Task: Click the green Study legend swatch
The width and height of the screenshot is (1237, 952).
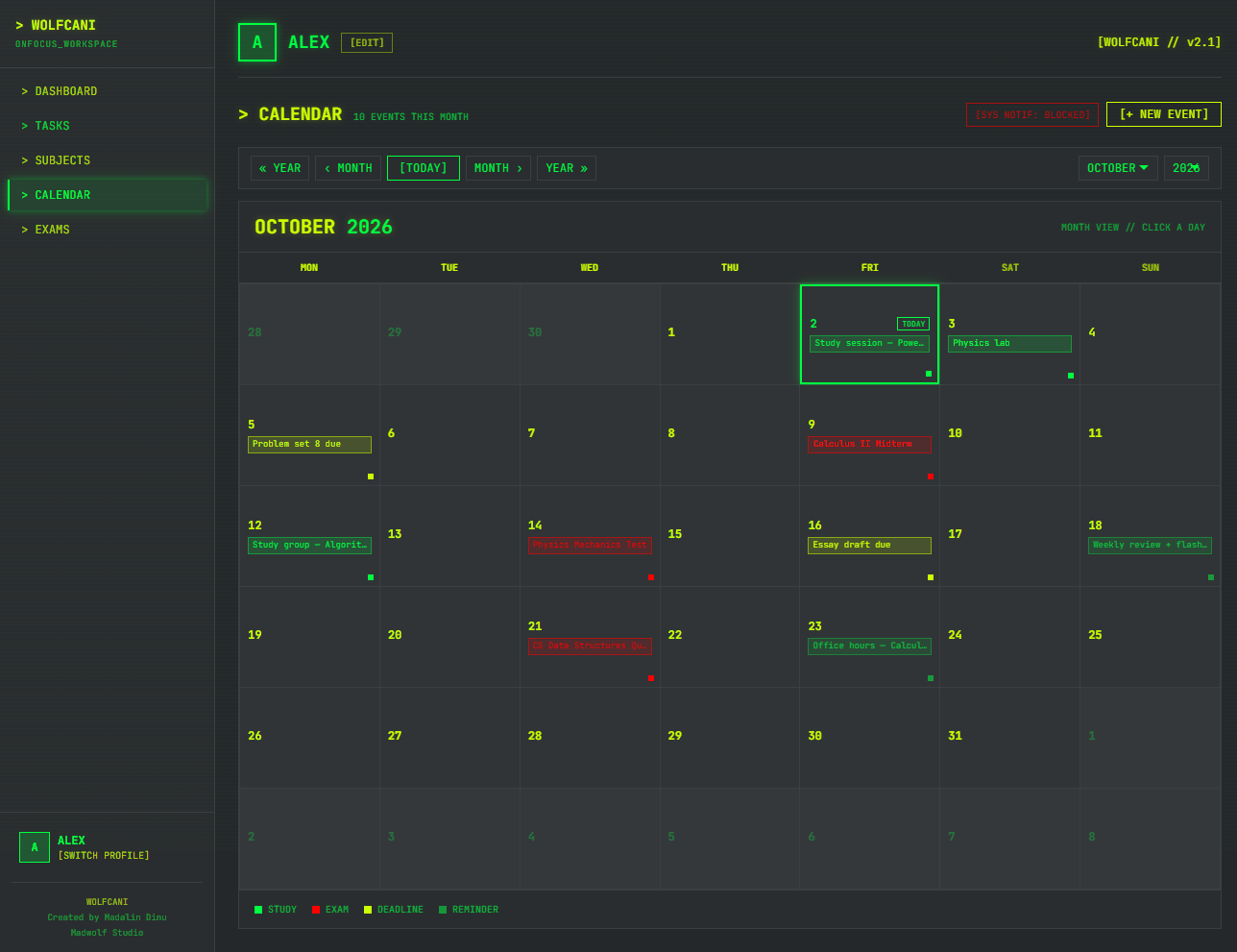Action: (x=258, y=910)
